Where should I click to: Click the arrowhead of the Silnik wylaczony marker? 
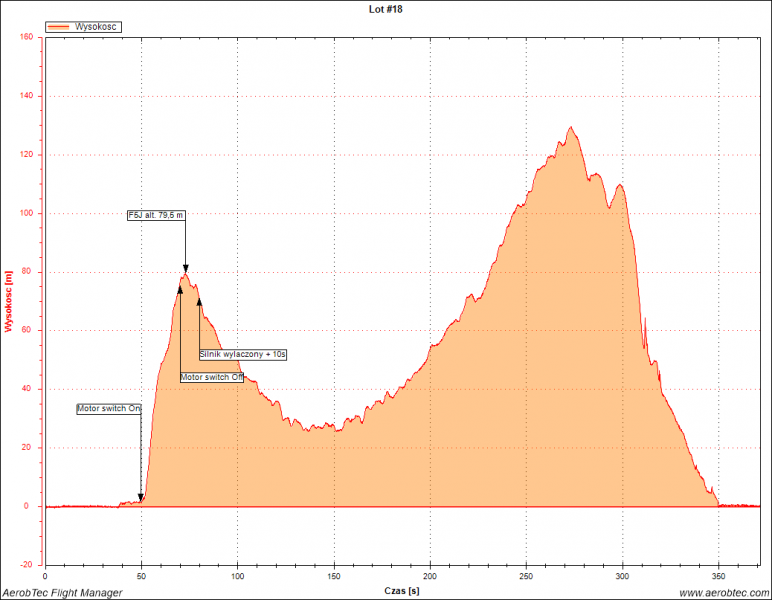tap(199, 301)
